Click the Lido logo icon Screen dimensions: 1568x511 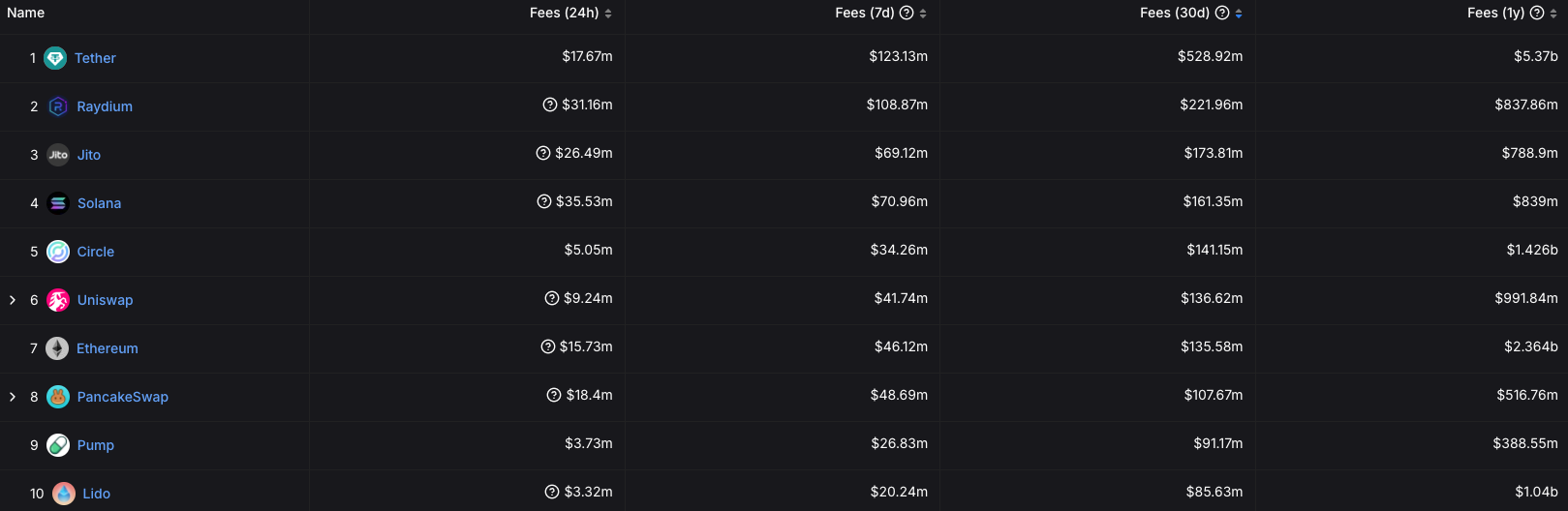click(x=64, y=494)
